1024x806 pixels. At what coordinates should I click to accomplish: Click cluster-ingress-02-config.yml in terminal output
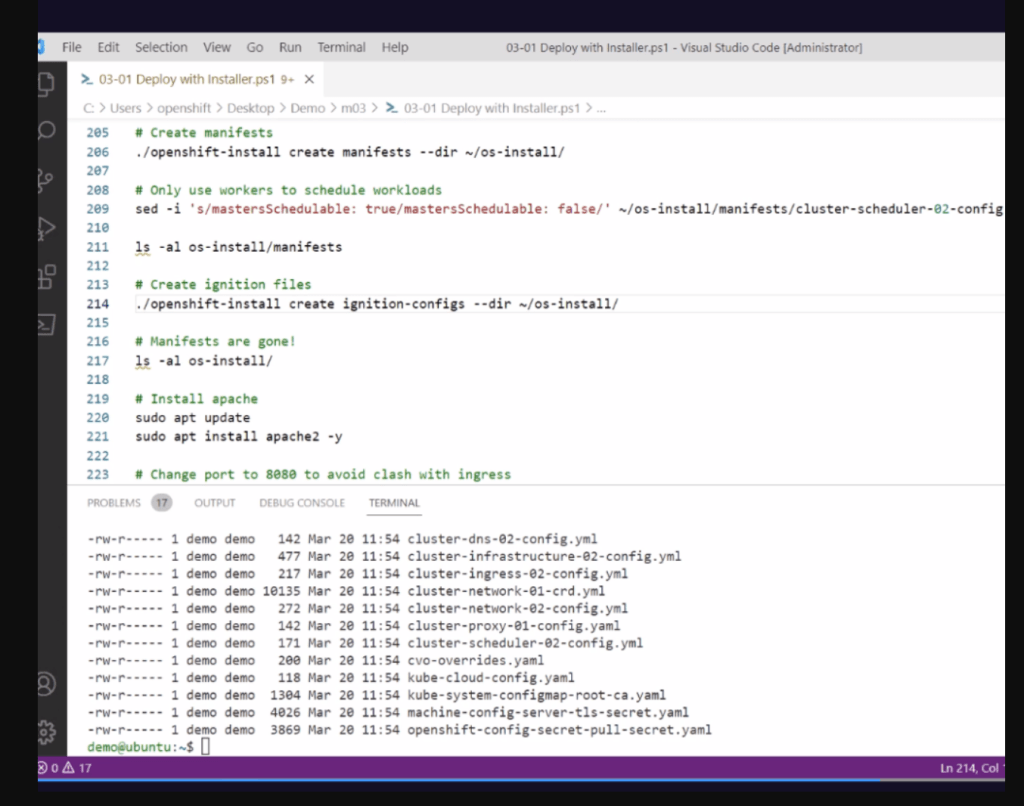[517, 573]
